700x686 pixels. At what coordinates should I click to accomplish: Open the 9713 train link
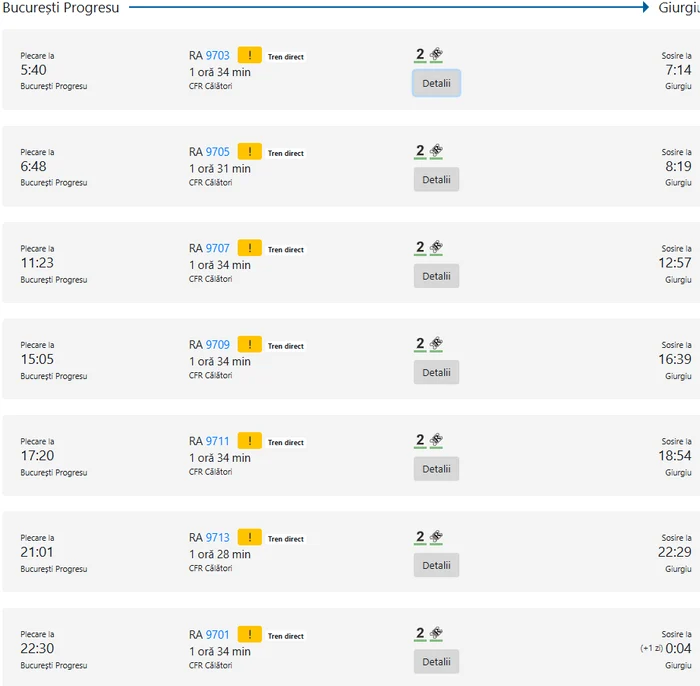218,538
